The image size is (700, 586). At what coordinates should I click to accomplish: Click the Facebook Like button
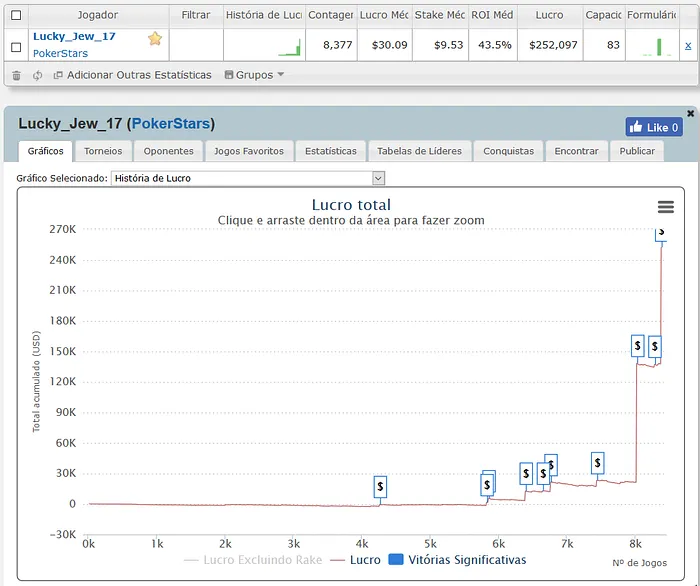(654, 127)
